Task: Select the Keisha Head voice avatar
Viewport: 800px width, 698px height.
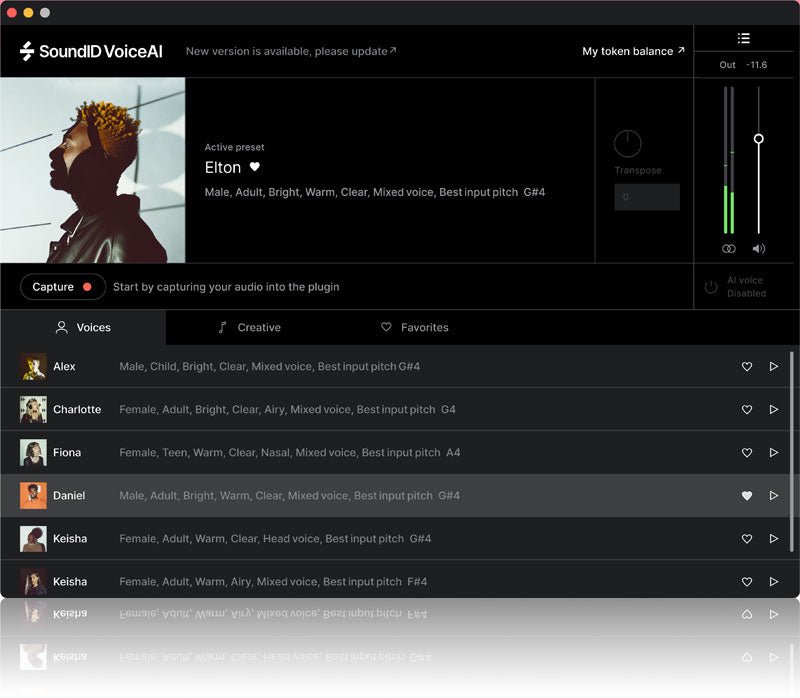Action: click(x=33, y=539)
